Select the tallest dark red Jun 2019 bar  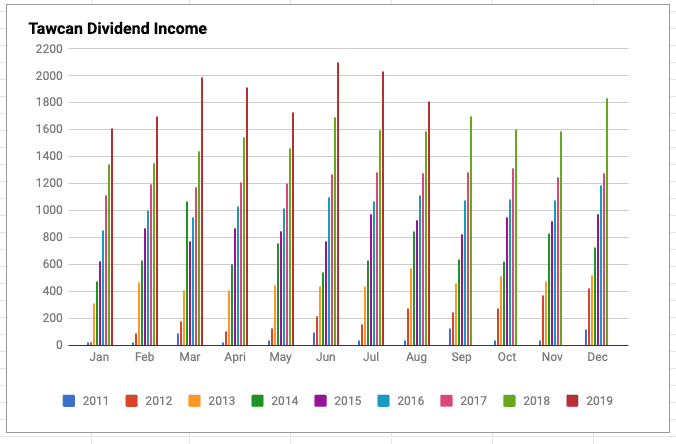click(338, 204)
